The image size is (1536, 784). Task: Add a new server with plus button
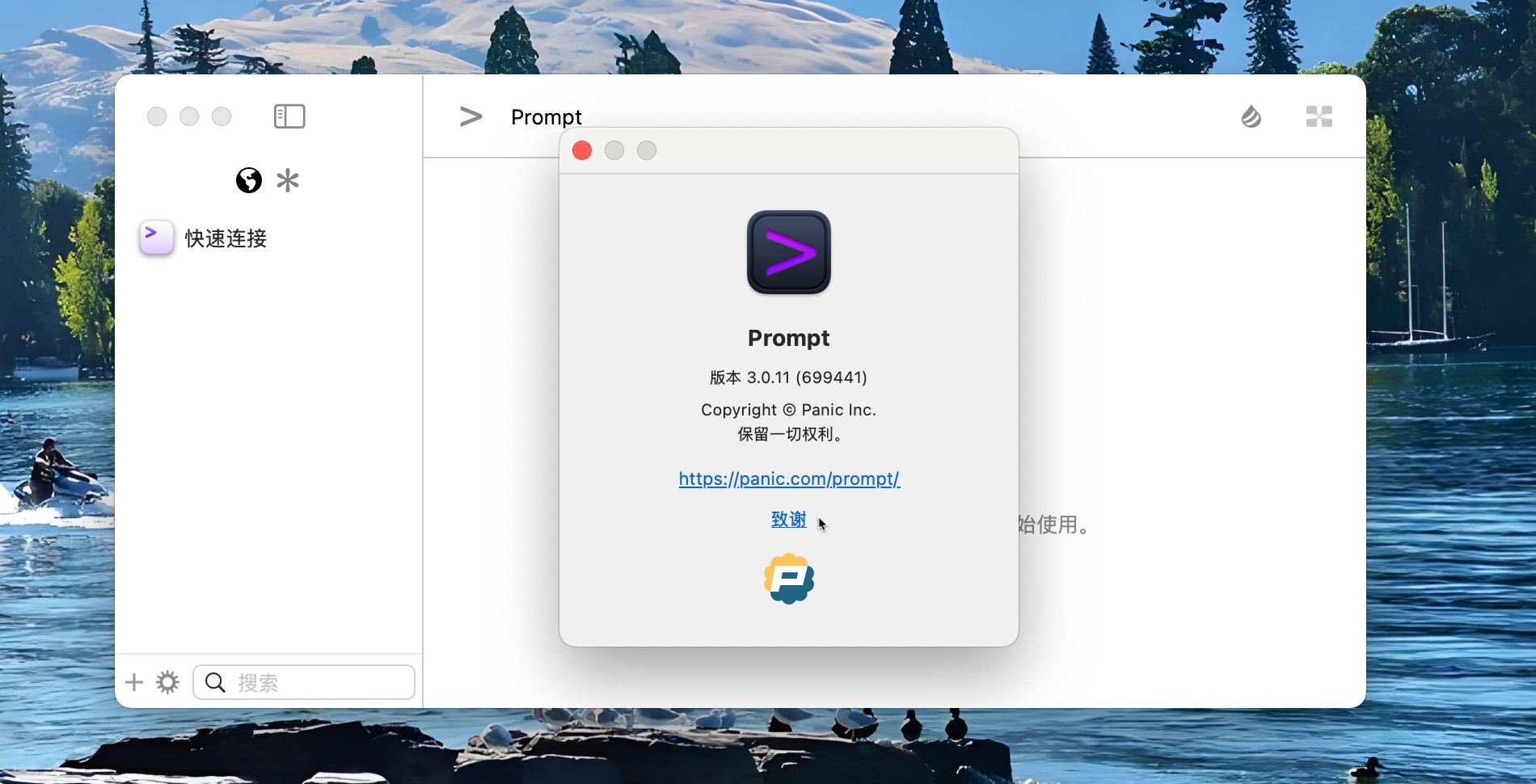pyautogui.click(x=134, y=682)
